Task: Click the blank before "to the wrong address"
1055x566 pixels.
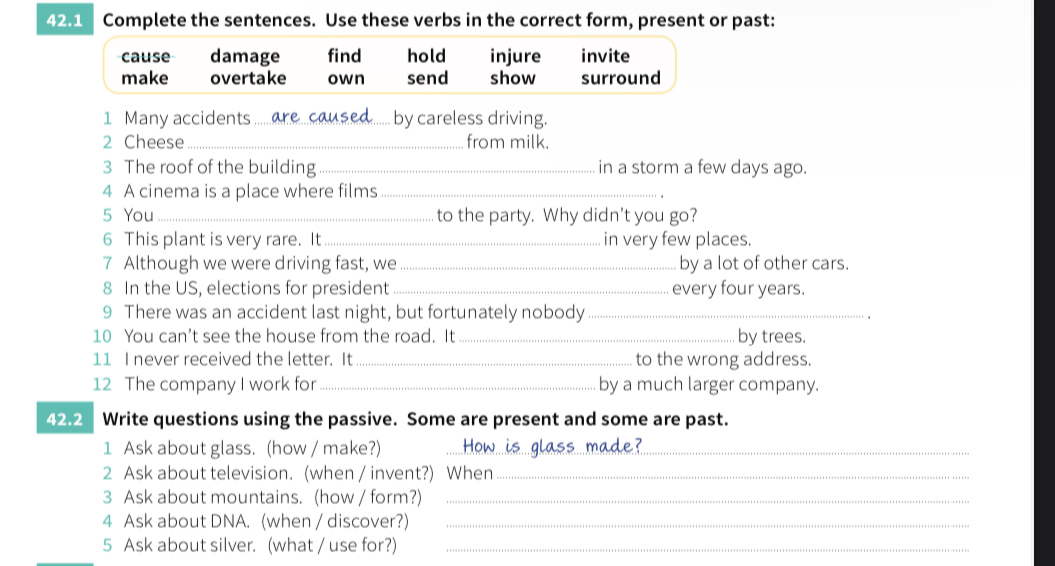Action: click(x=494, y=360)
